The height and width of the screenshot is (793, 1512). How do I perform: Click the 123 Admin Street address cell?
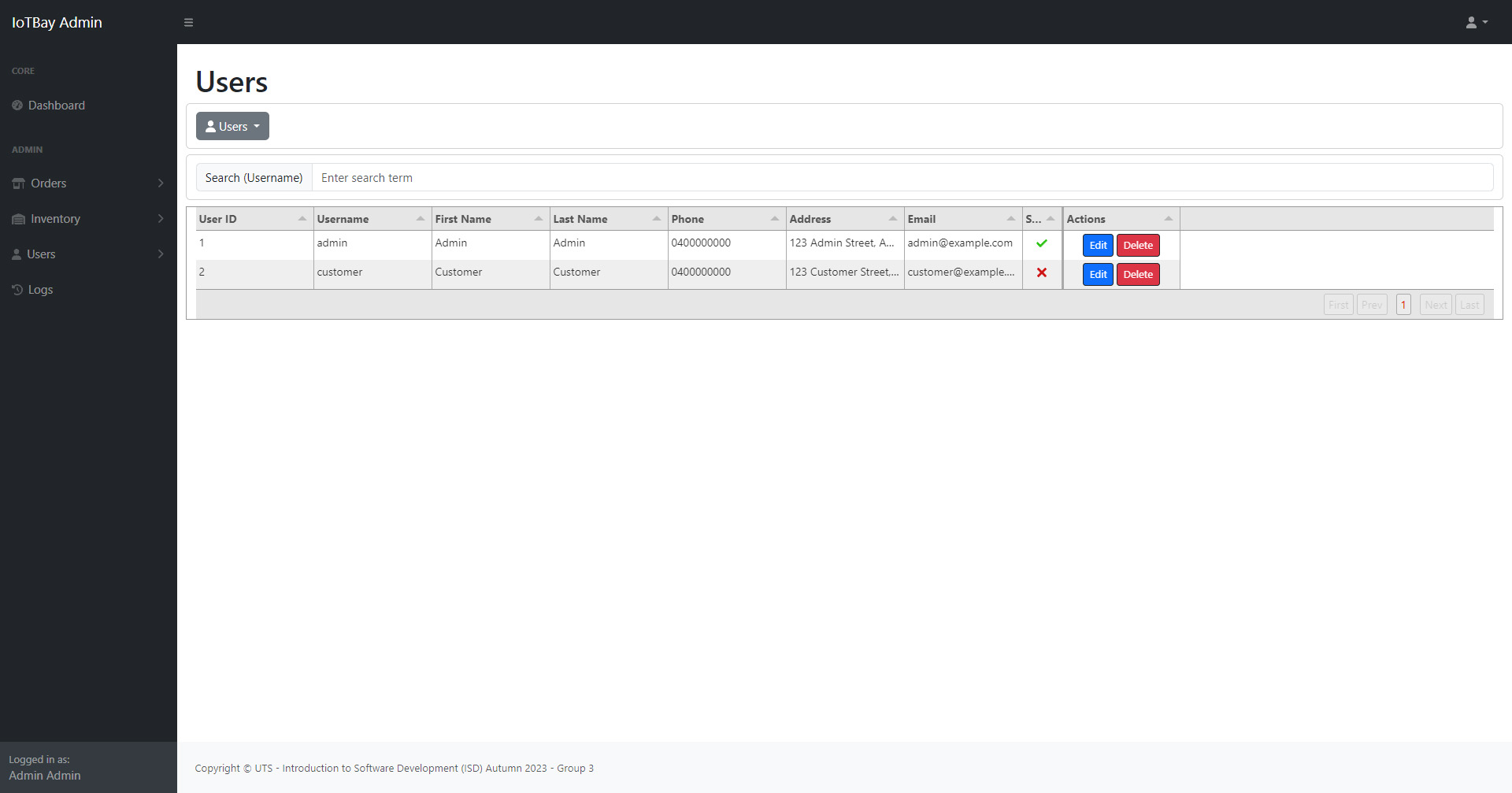(x=845, y=243)
